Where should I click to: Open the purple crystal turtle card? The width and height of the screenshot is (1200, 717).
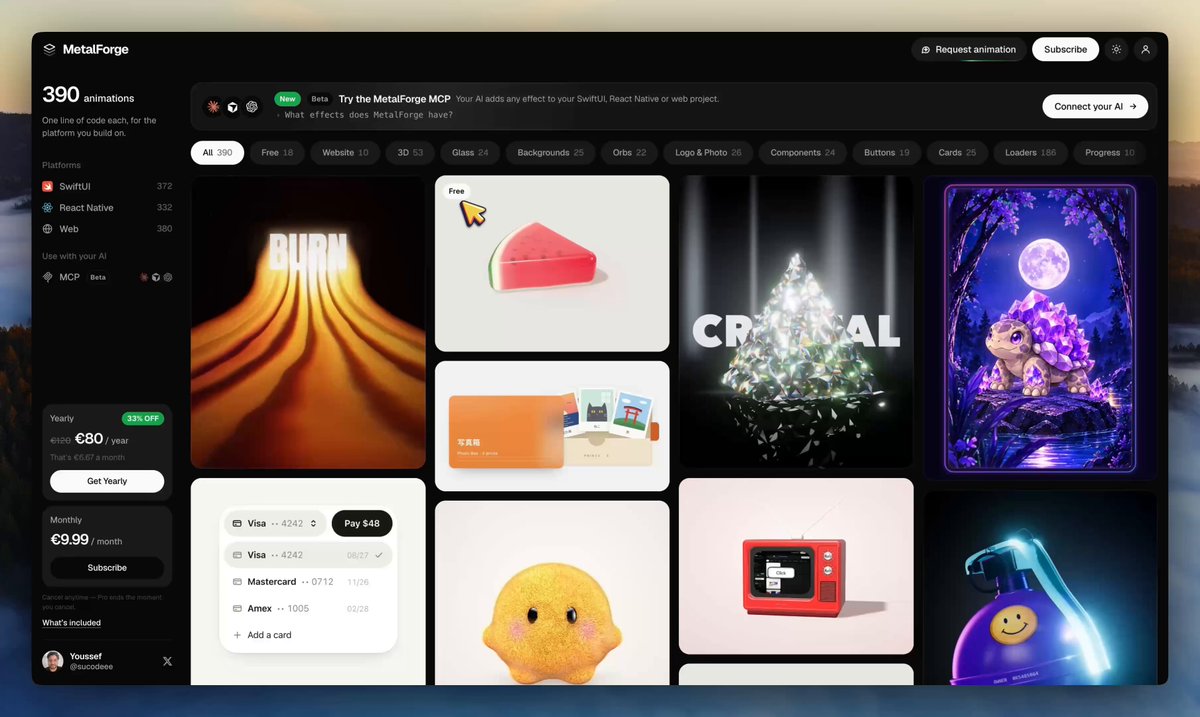[x=1040, y=328]
